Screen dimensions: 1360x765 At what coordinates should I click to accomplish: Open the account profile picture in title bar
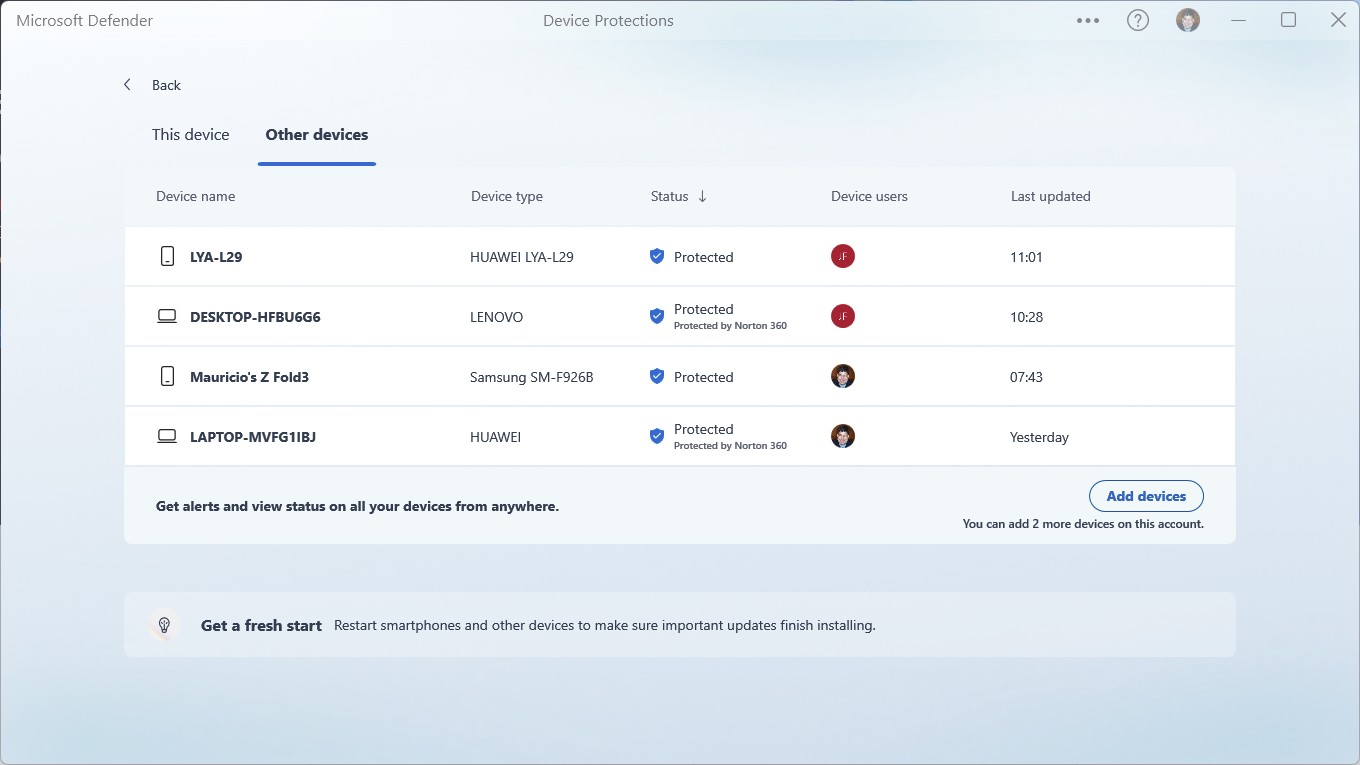[1188, 20]
